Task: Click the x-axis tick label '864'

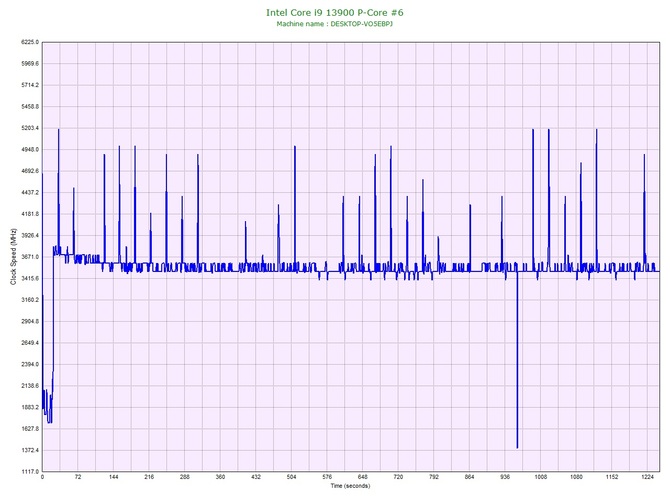Action: click(x=469, y=477)
